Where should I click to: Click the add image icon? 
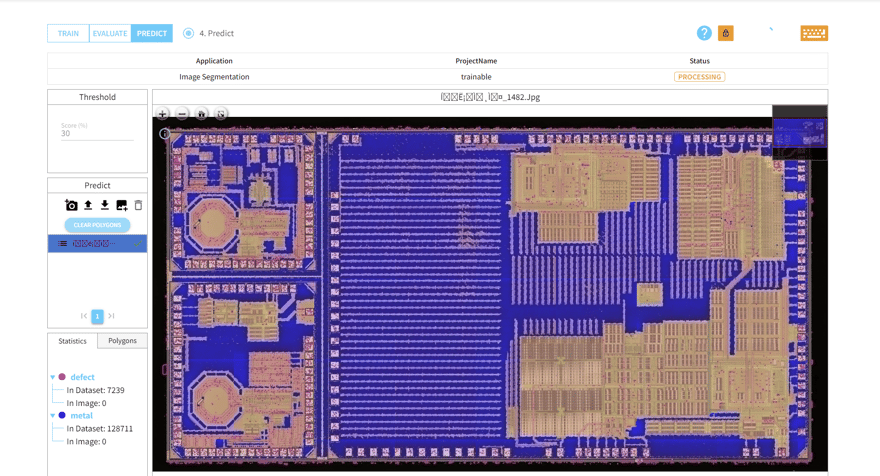point(121,205)
